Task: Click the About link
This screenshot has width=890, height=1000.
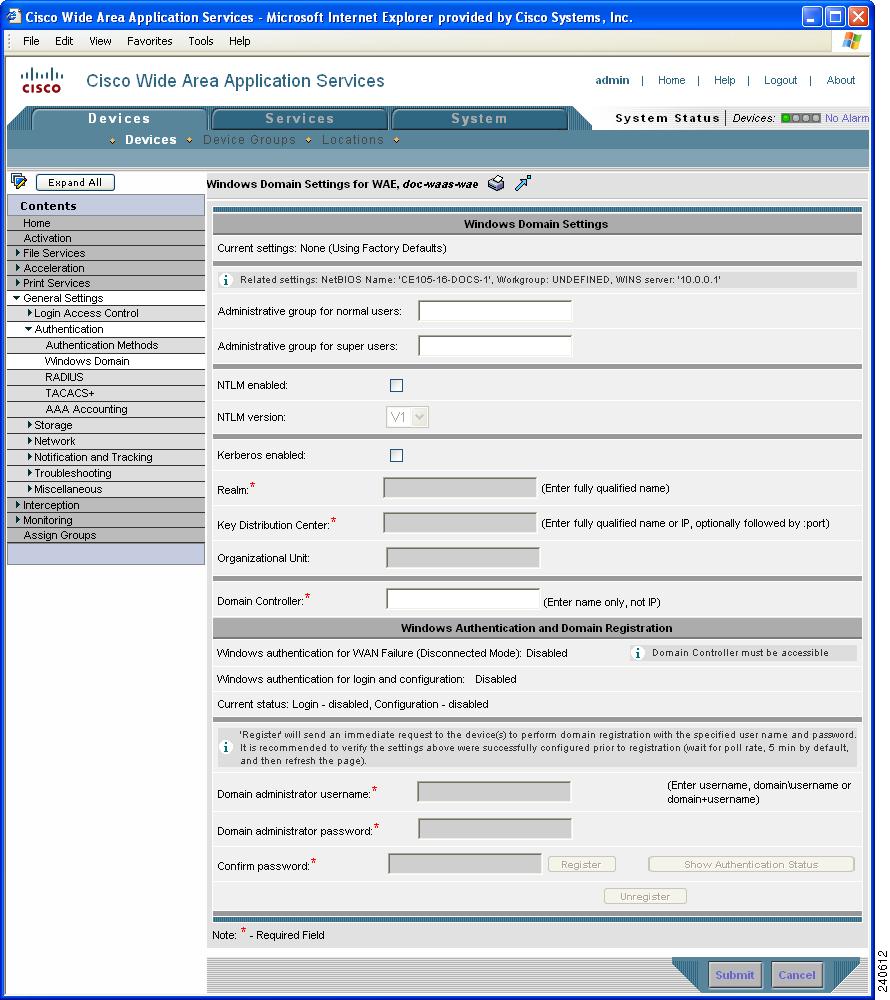Action: tap(840, 80)
